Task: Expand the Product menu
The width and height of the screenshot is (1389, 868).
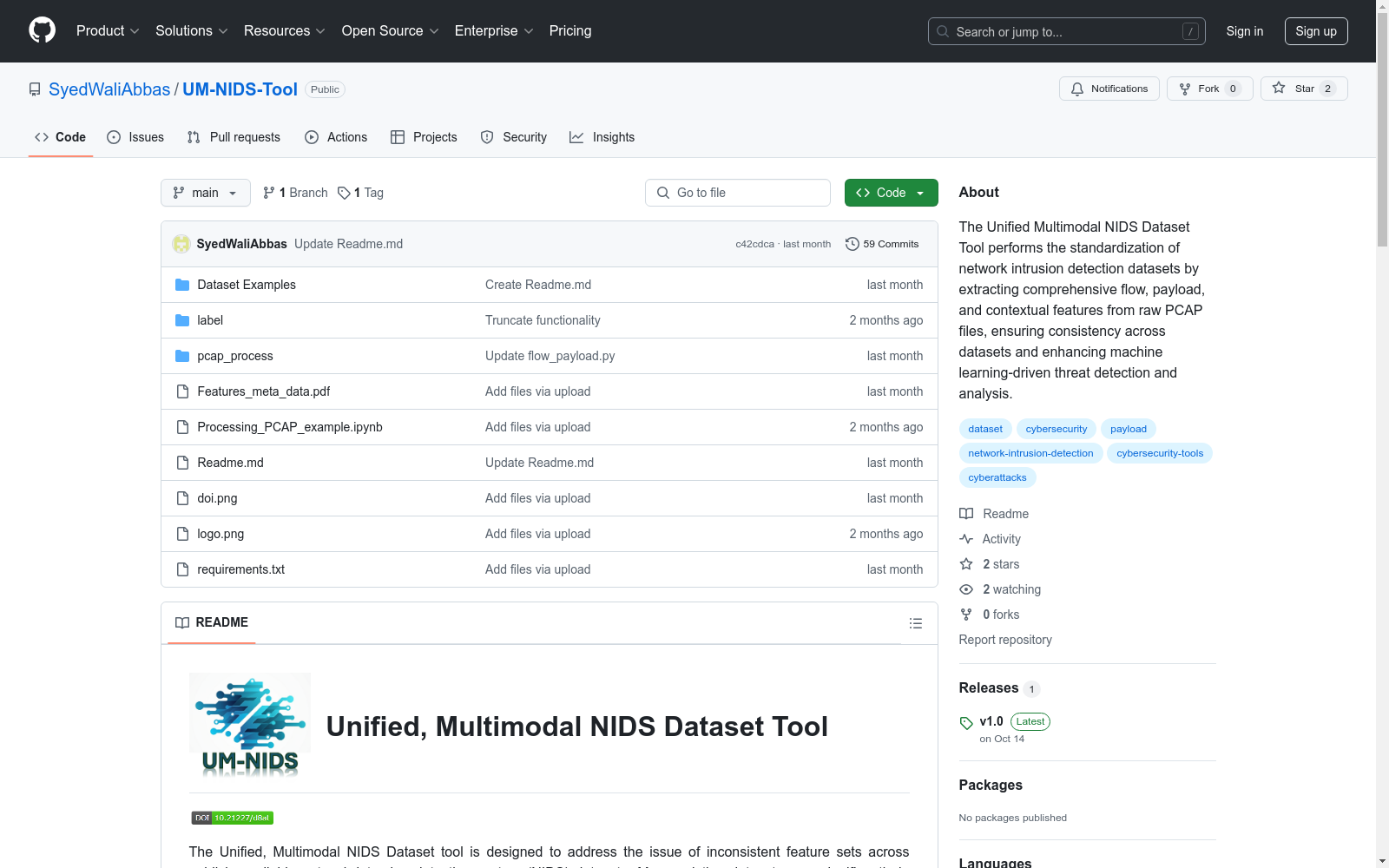Action: (x=108, y=30)
